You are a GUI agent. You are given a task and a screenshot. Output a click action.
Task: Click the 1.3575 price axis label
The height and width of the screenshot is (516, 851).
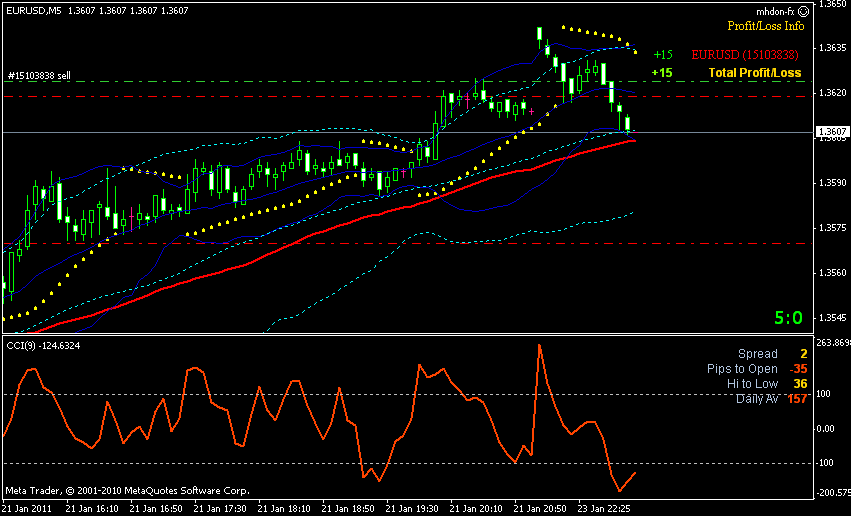pyautogui.click(x=833, y=228)
